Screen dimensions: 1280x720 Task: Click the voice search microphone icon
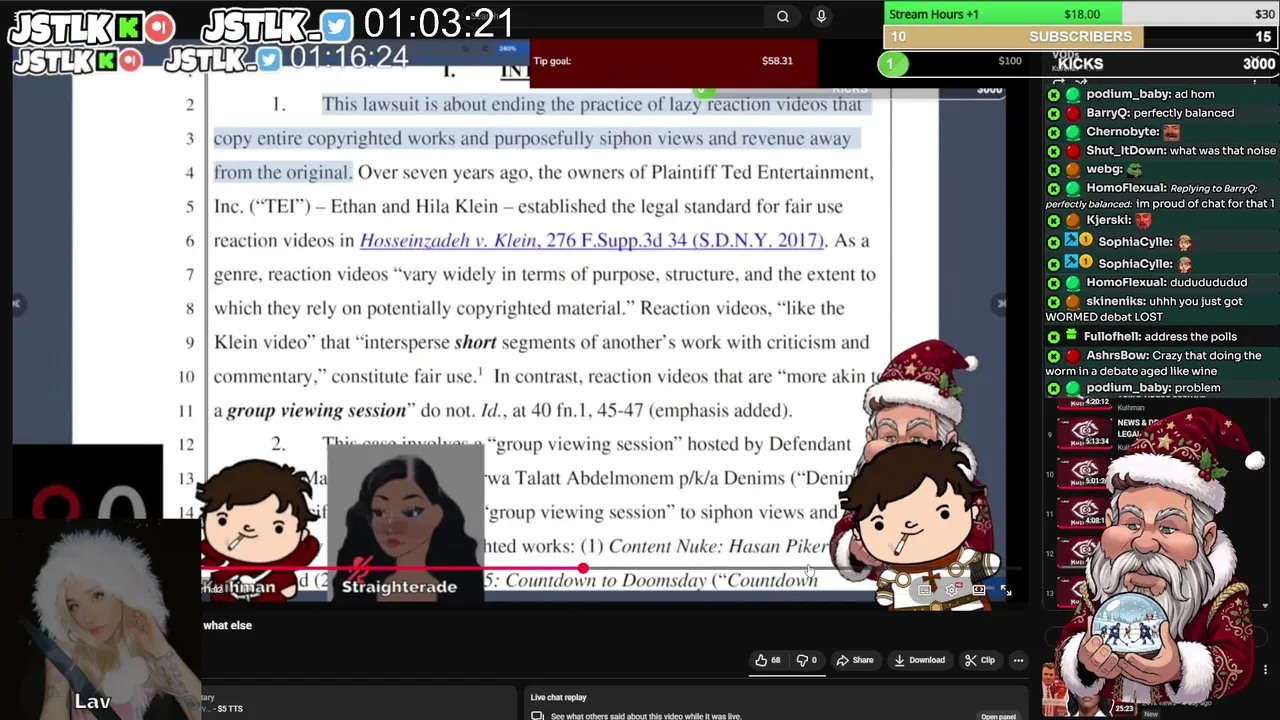(821, 16)
